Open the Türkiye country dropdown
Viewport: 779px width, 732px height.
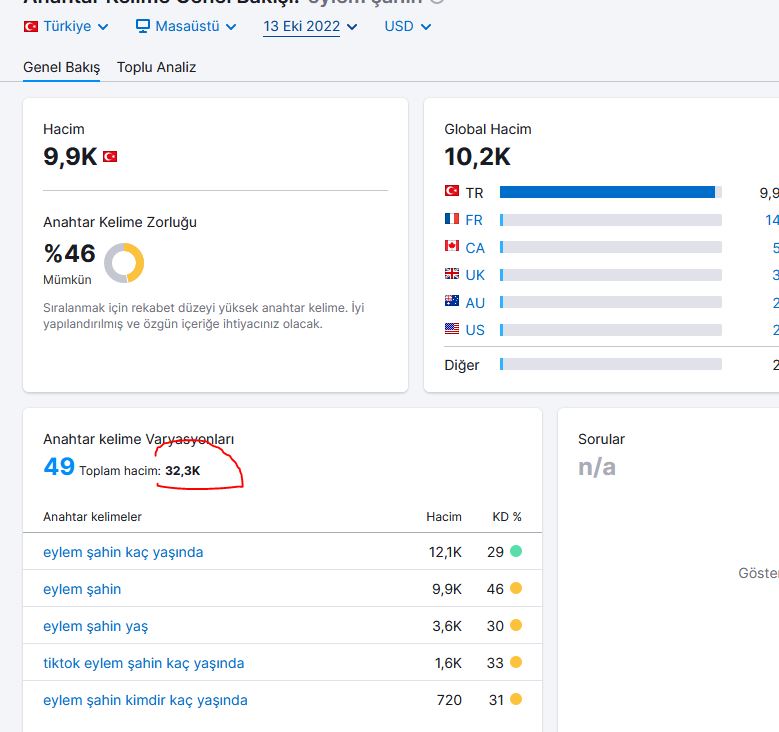pos(66,26)
